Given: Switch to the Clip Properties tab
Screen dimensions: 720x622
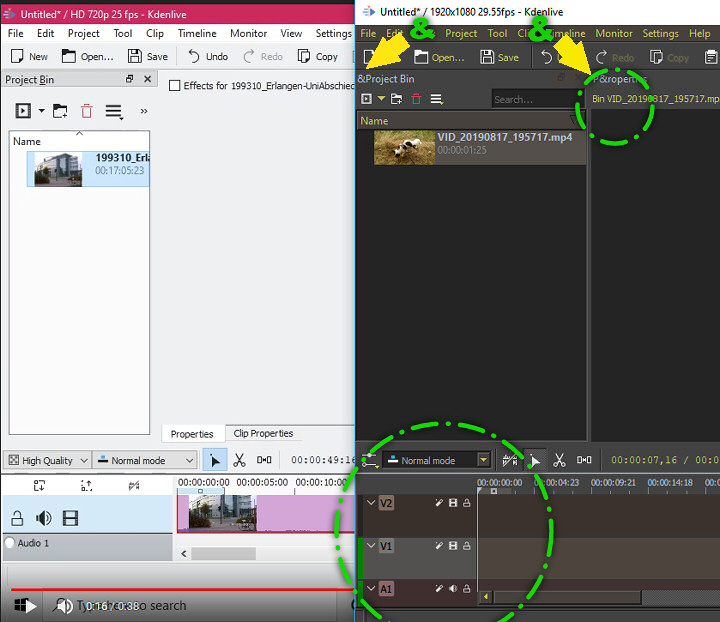Looking at the screenshot, I should click(x=263, y=433).
